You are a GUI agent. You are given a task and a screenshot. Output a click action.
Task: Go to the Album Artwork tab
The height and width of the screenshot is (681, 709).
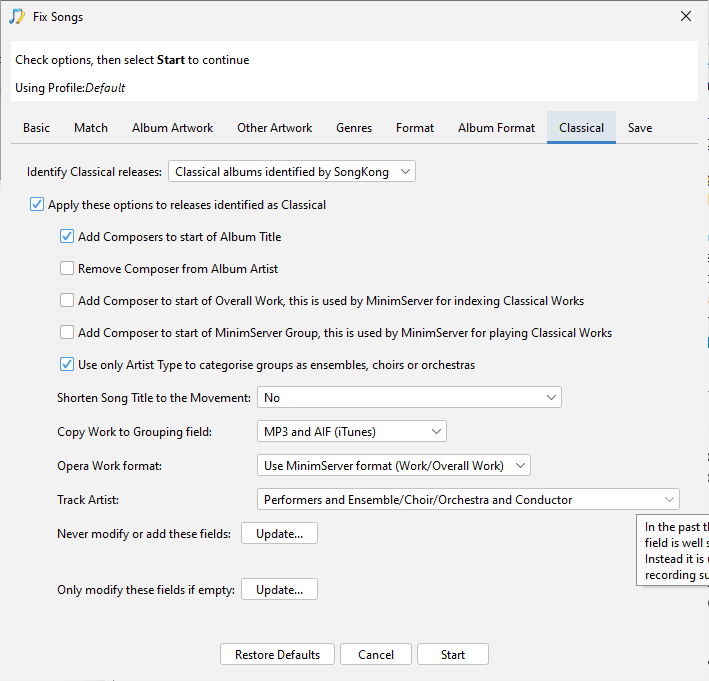tap(172, 128)
